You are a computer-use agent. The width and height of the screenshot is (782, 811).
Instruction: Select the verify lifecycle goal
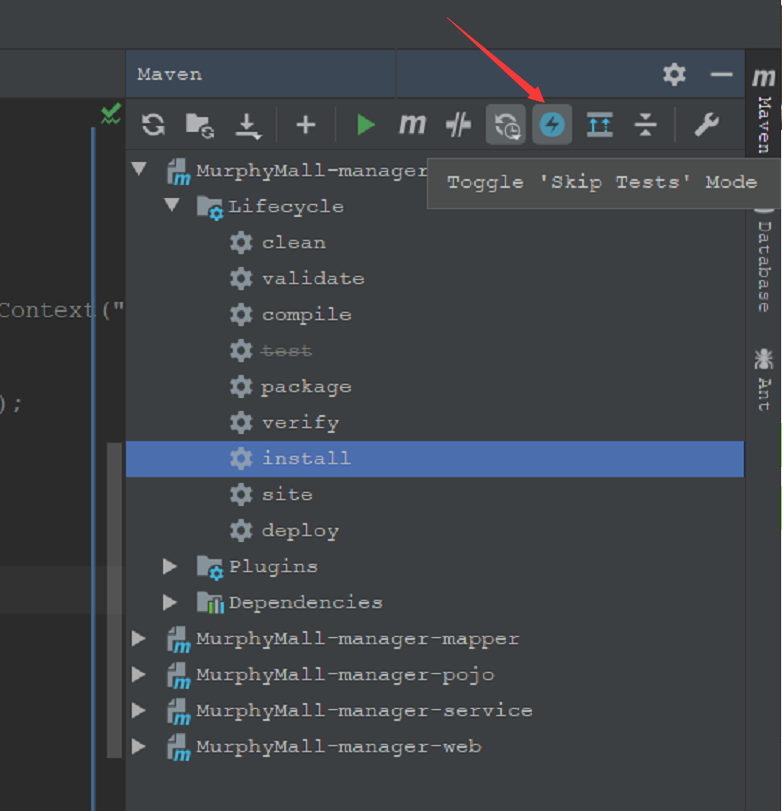pyautogui.click(x=300, y=423)
